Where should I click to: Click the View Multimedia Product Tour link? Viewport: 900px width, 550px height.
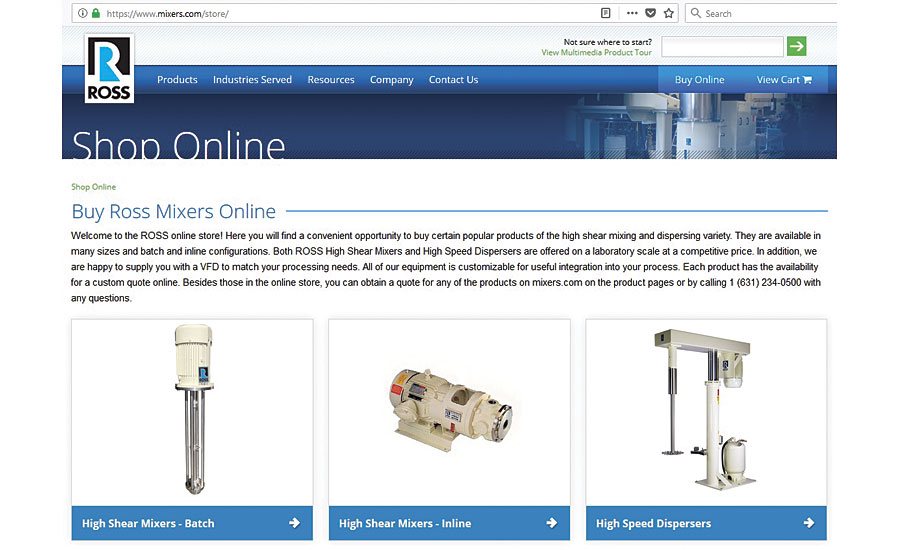(x=596, y=53)
